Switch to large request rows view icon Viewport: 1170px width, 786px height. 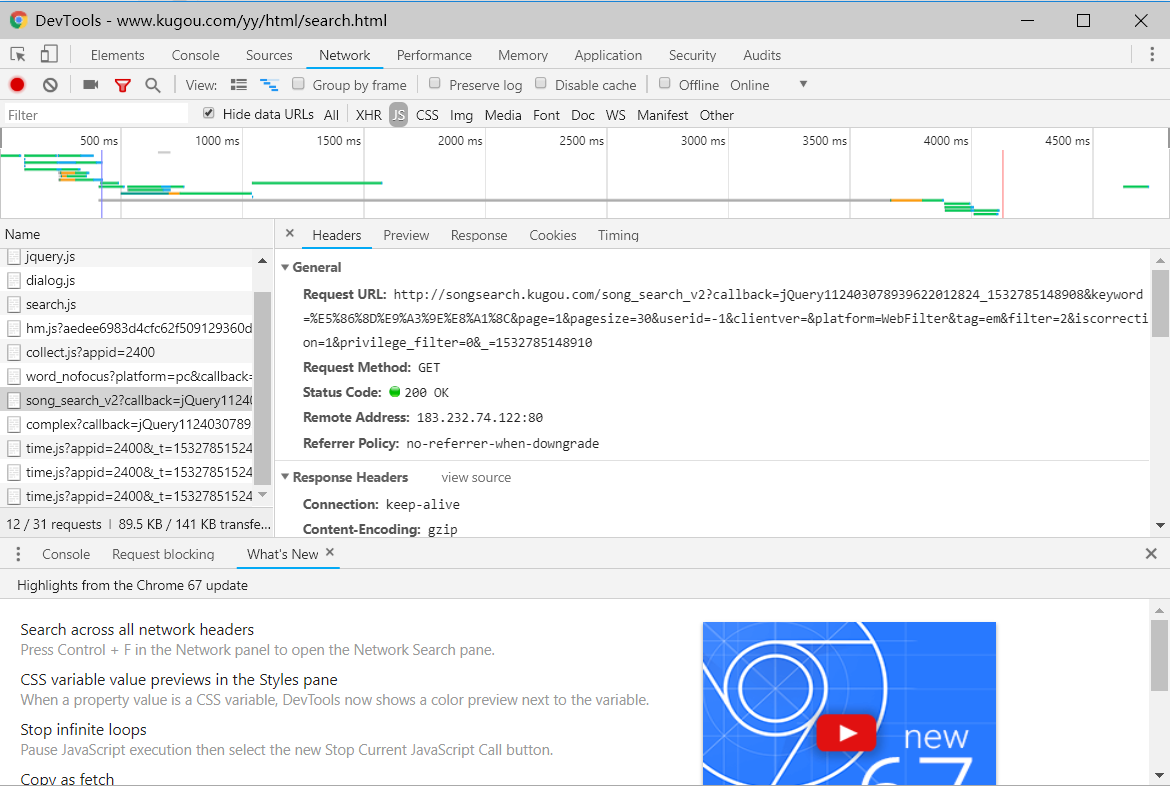[x=239, y=85]
